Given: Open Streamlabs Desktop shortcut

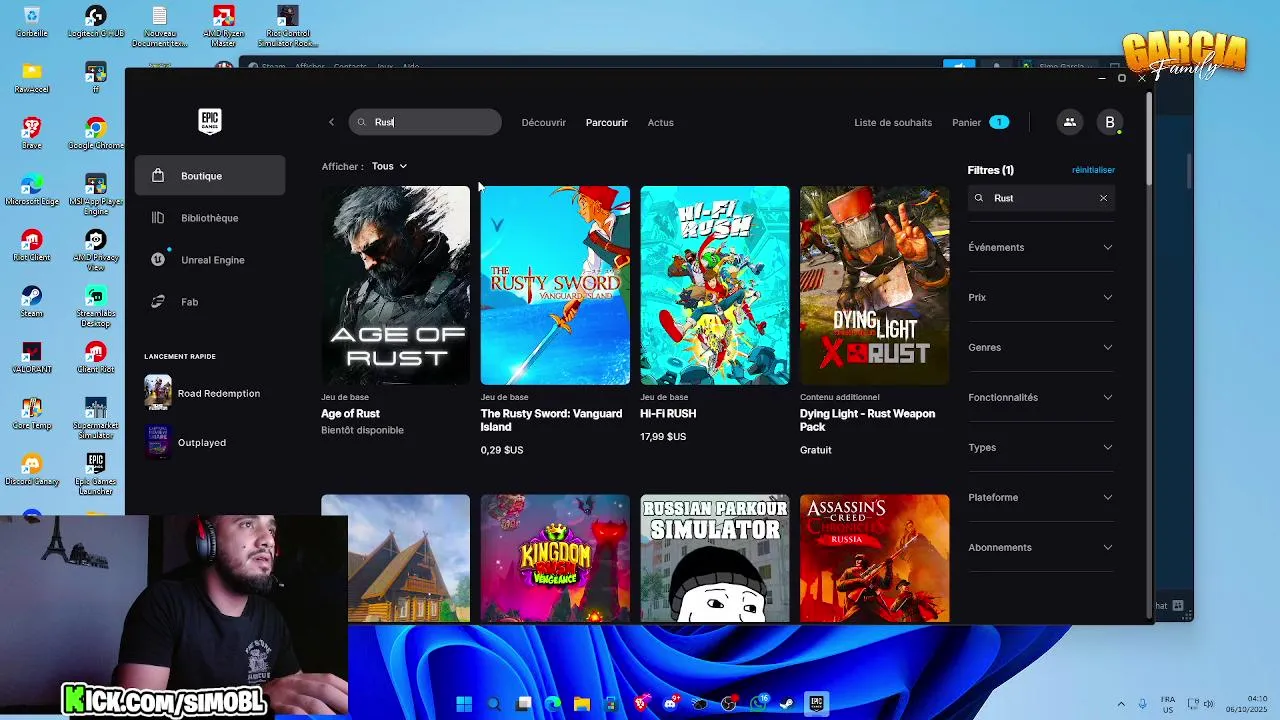Looking at the screenshot, I should (96, 306).
